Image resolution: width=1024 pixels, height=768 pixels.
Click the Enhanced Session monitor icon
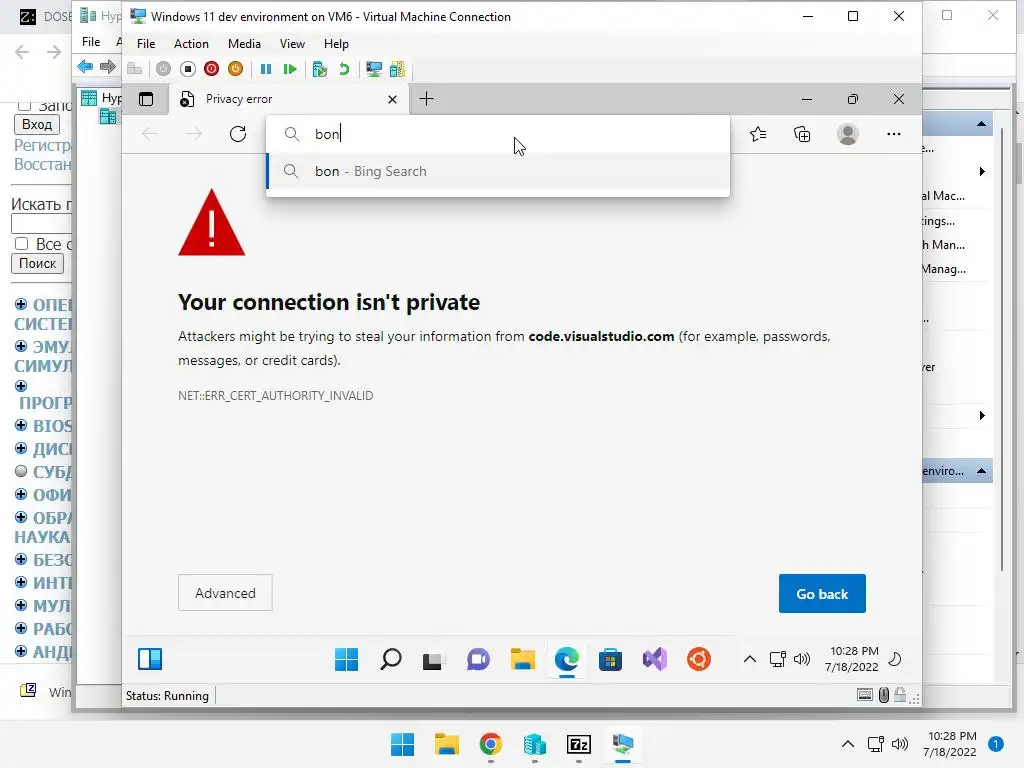[374, 69]
